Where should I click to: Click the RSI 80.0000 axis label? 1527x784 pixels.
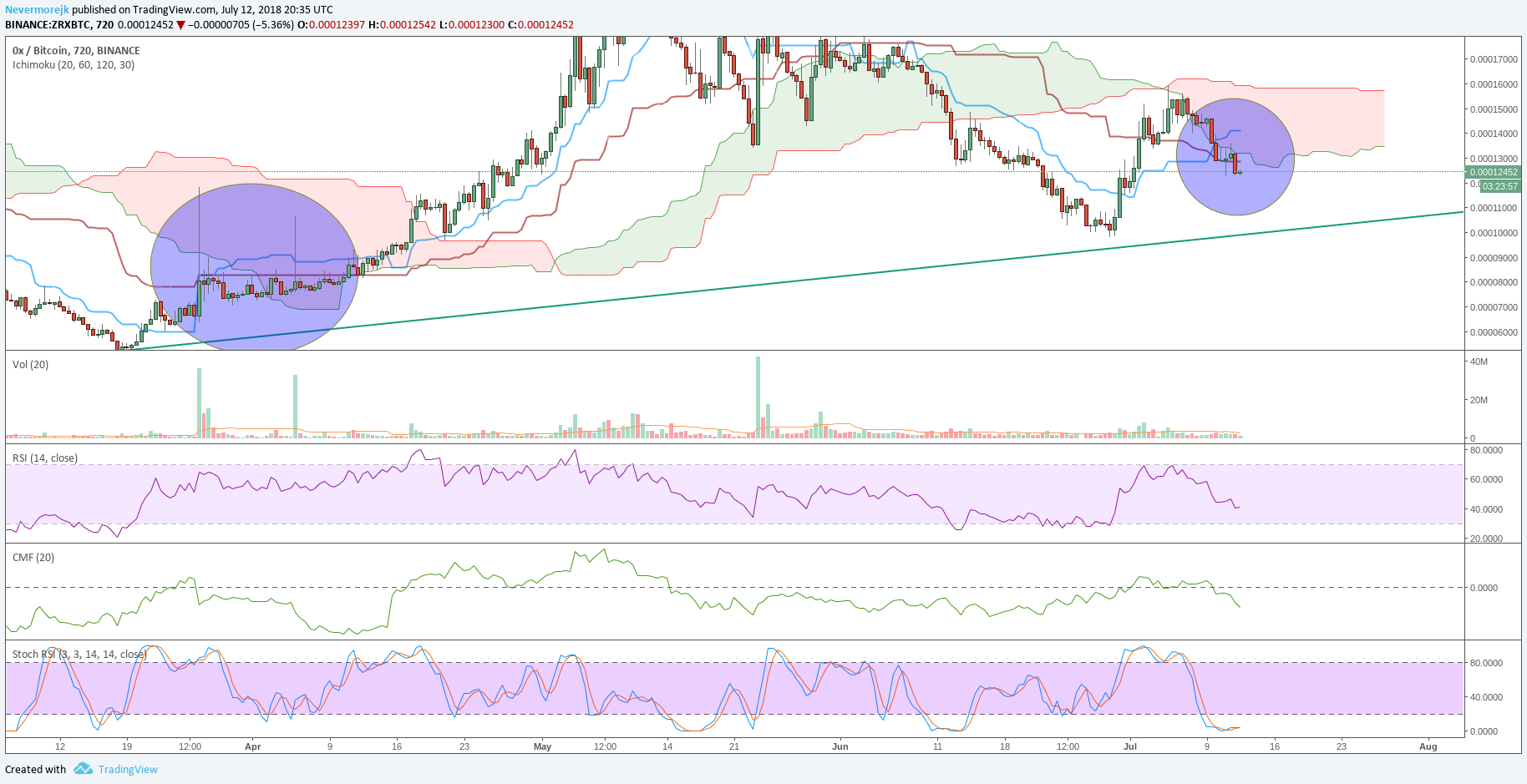[1486, 451]
